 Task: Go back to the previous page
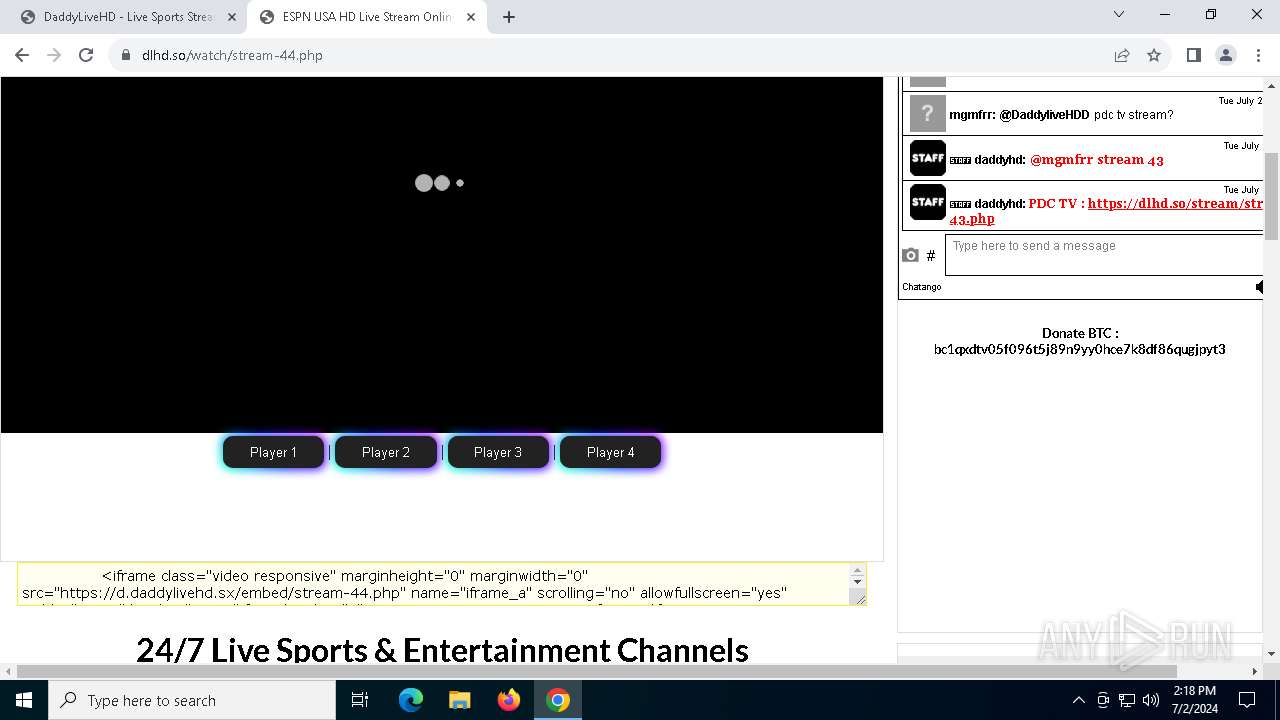click(x=22, y=55)
